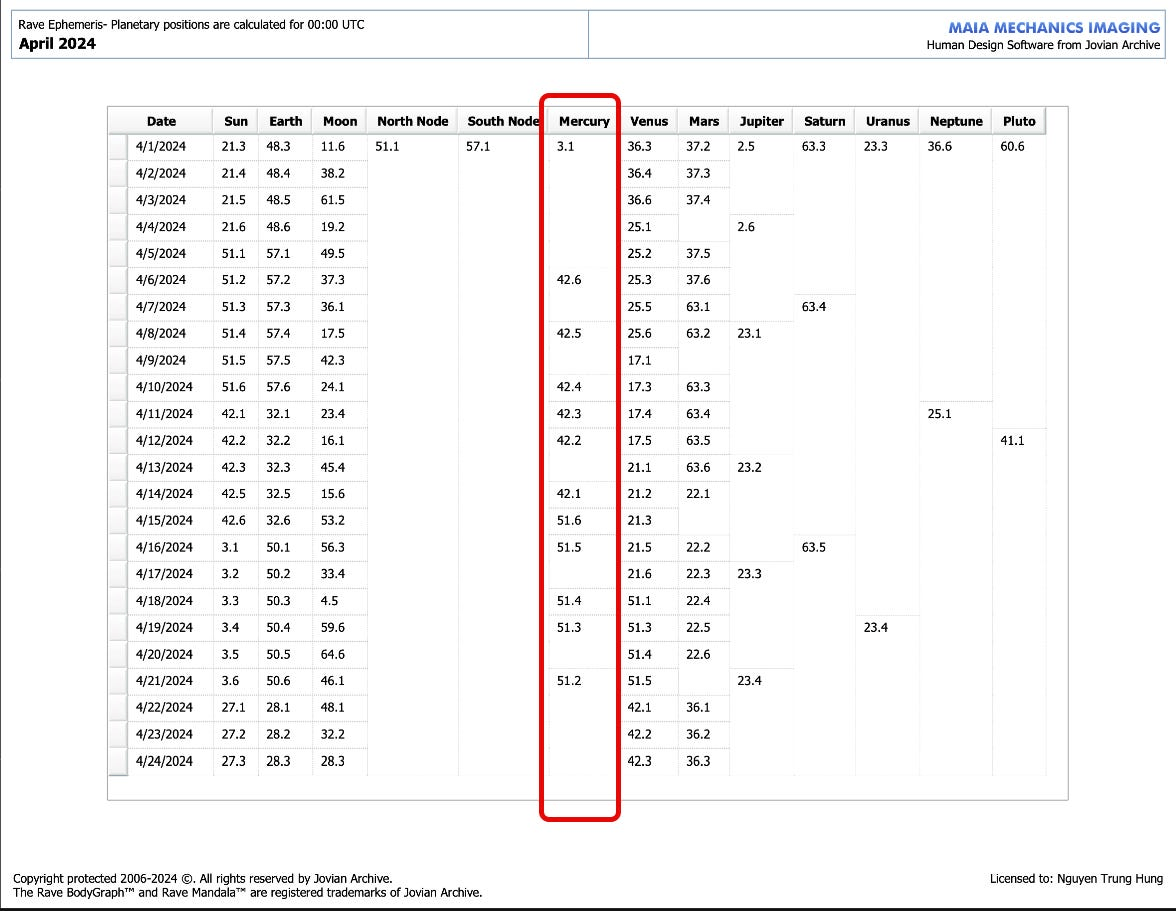Click the 4/12/2024 date cell
This screenshot has height=911, width=1176.
160,441
